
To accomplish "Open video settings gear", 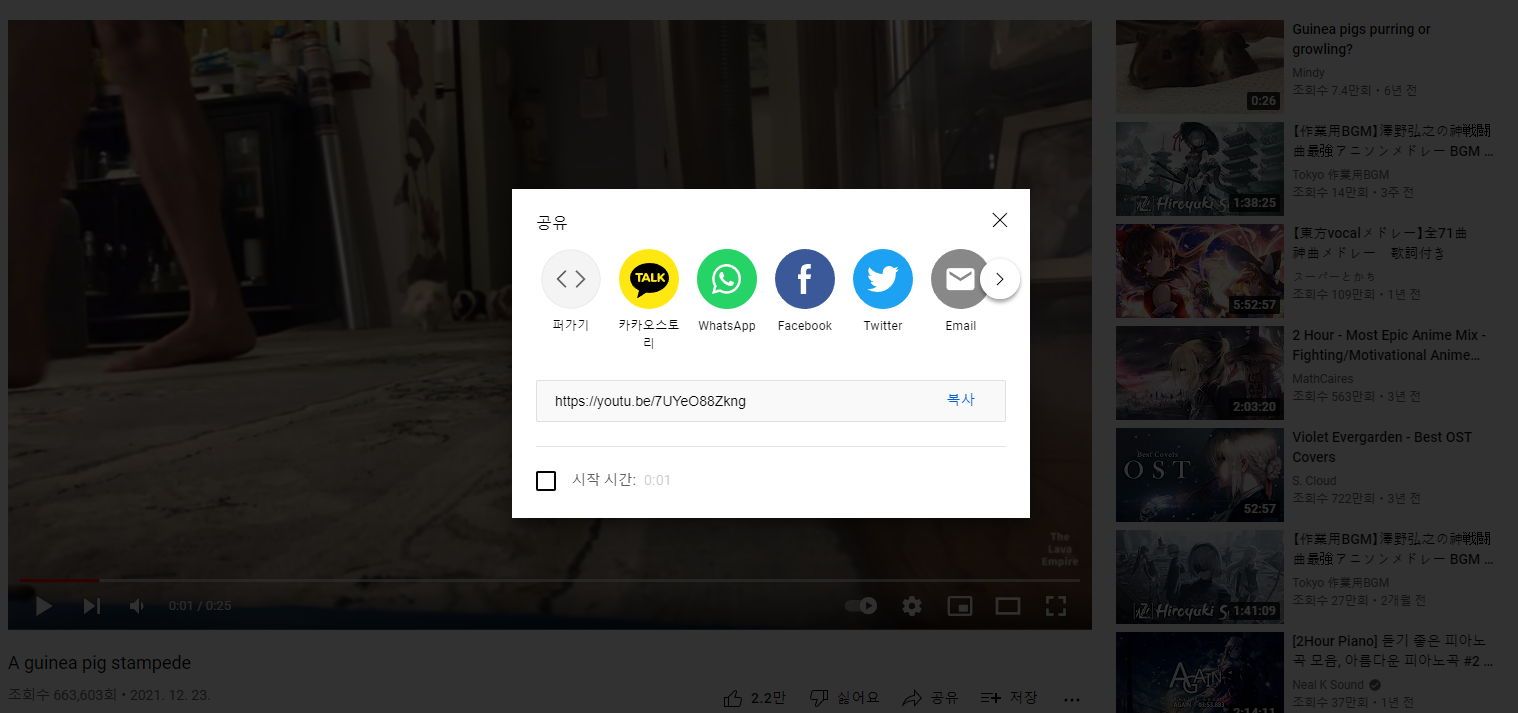I will click(x=912, y=606).
